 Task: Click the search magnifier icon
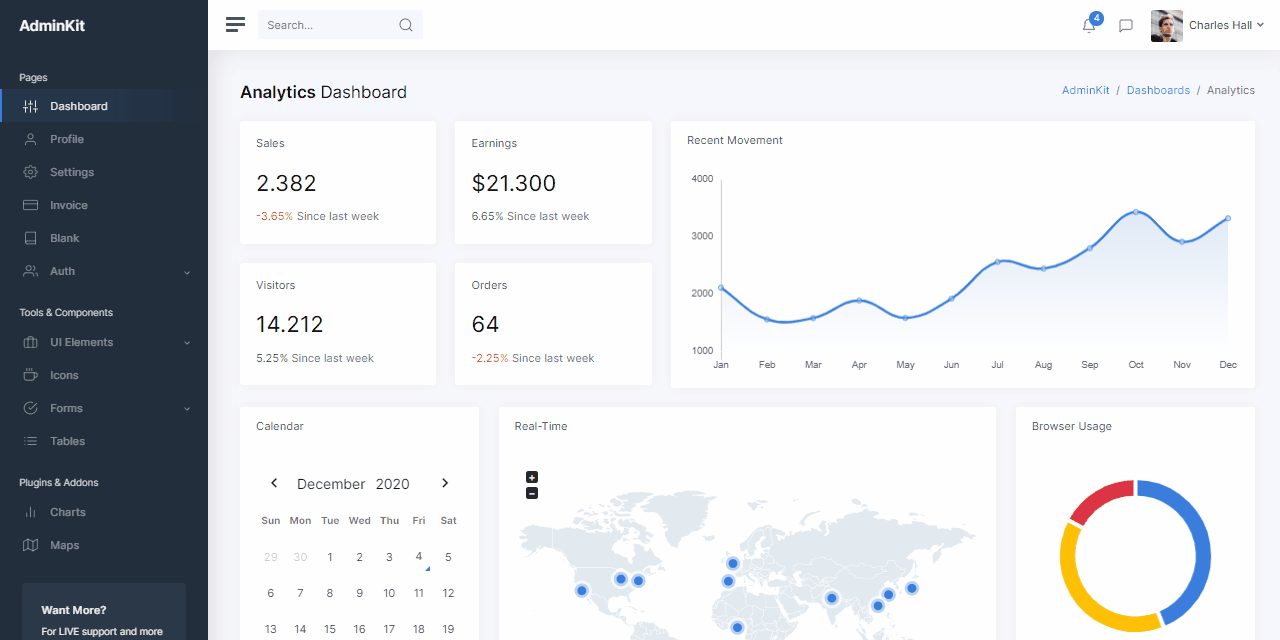click(406, 24)
